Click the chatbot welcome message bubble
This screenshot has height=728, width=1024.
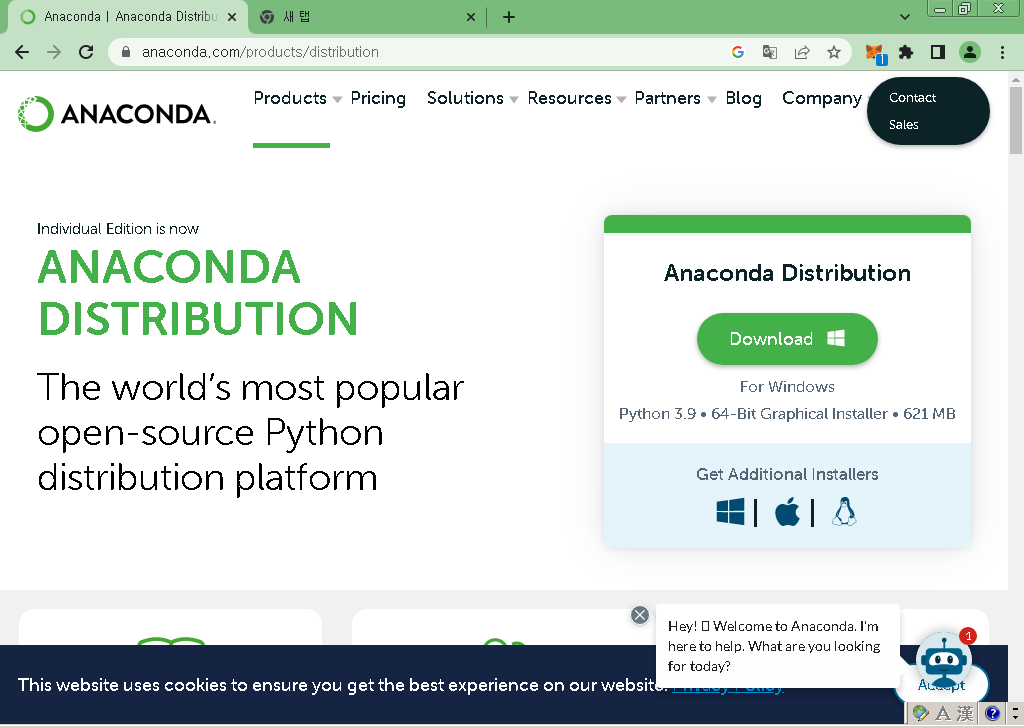pos(777,646)
